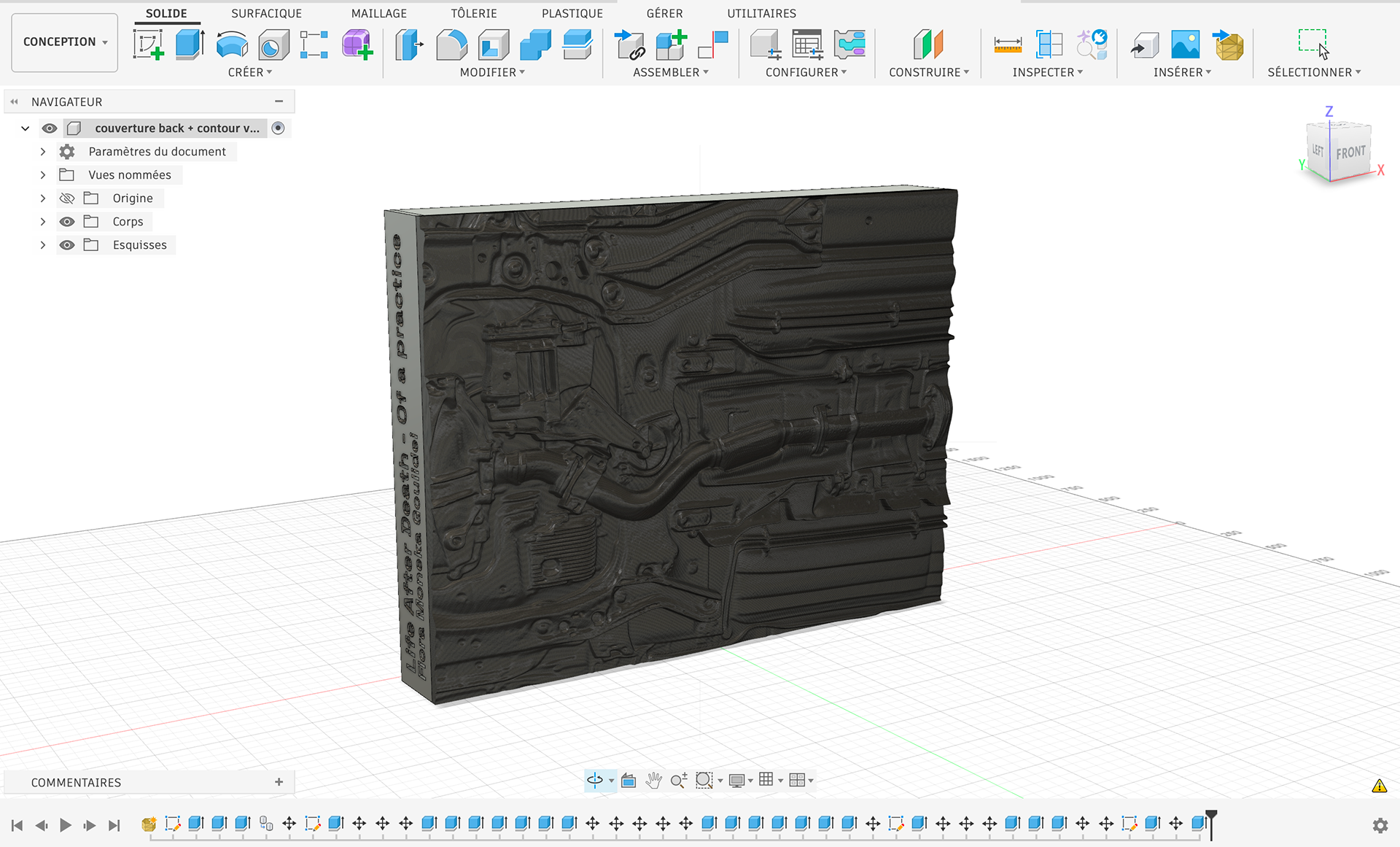Open the CONSTRUIRE dropdown menu
Screen dimensions: 1400x847
tap(929, 72)
